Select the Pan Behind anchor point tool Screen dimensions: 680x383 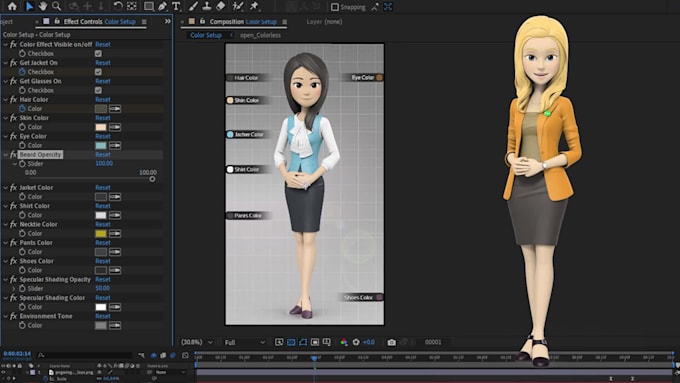point(132,6)
